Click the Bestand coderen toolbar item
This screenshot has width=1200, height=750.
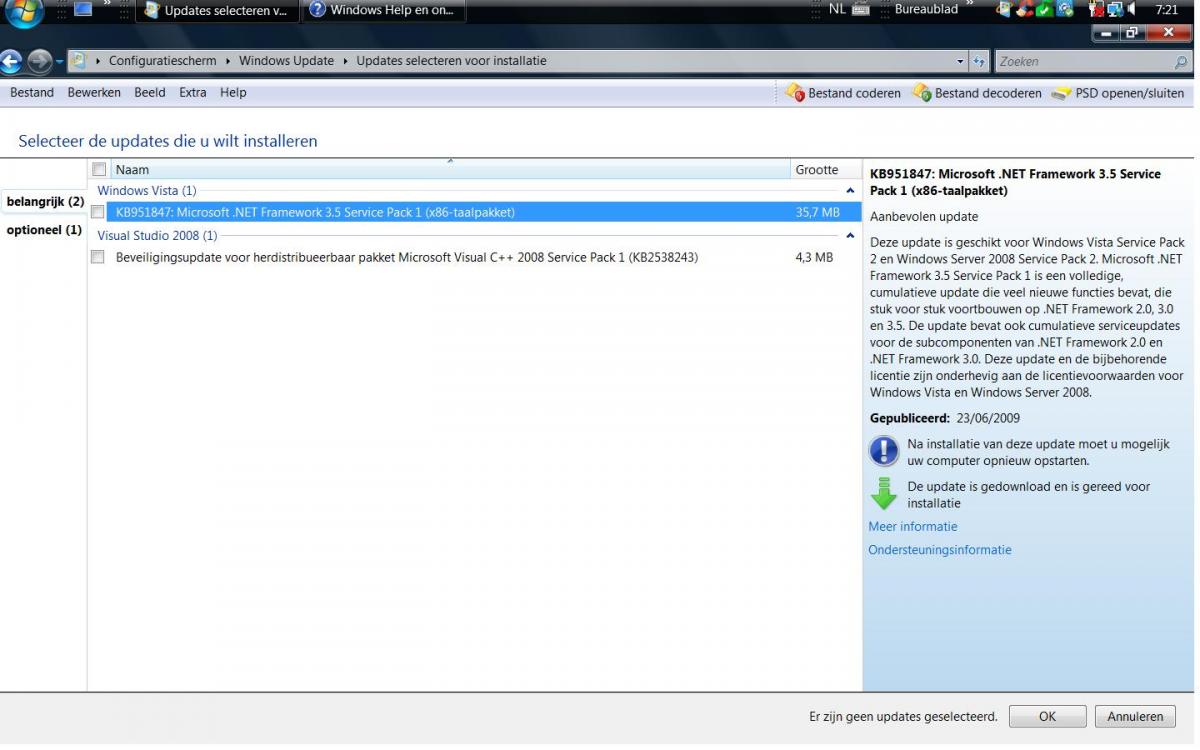click(x=842, y=93)
